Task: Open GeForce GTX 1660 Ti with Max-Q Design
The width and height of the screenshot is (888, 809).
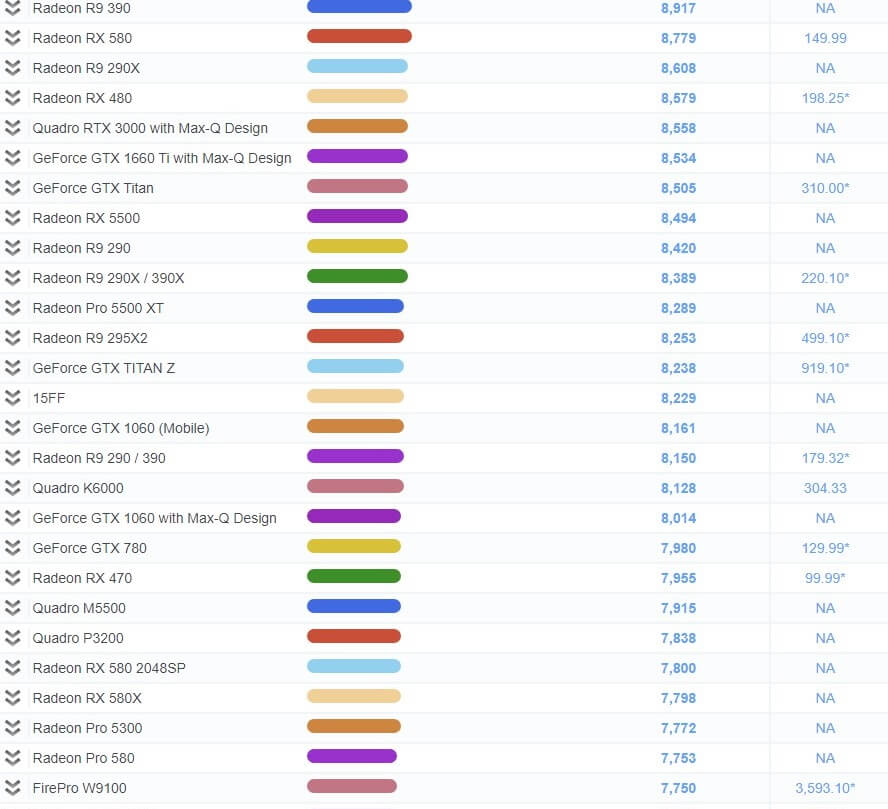Action: [162, 158]
